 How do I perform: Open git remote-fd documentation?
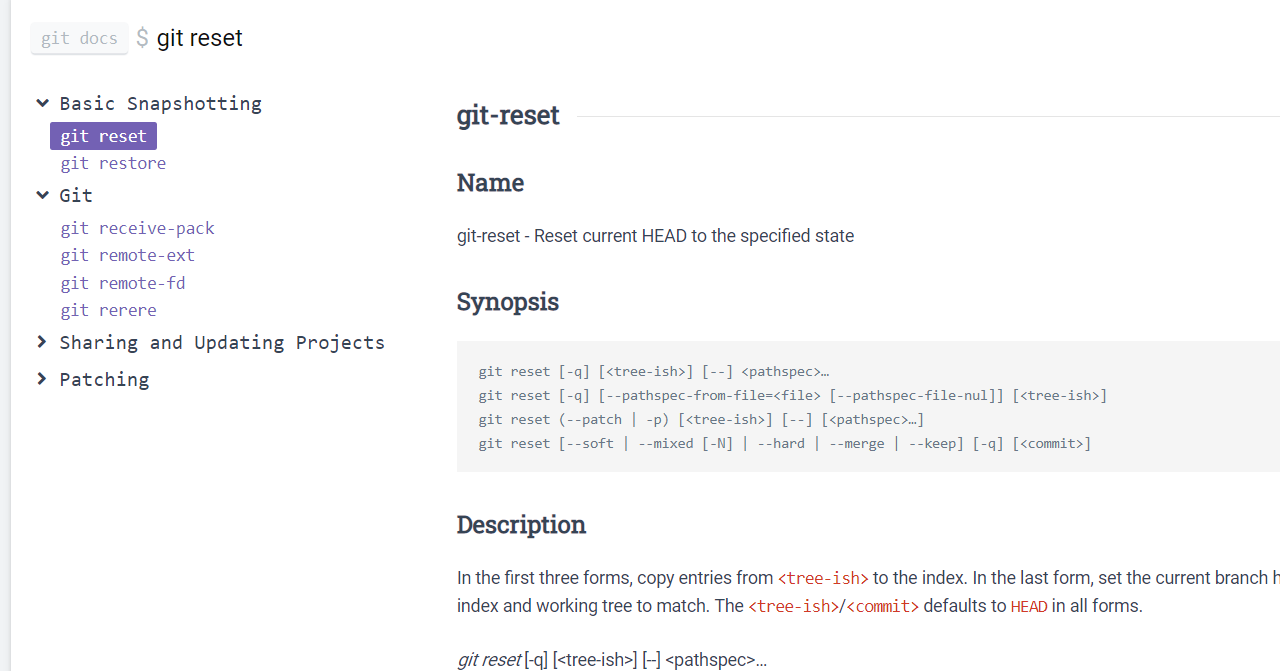(x=122, y=283)
